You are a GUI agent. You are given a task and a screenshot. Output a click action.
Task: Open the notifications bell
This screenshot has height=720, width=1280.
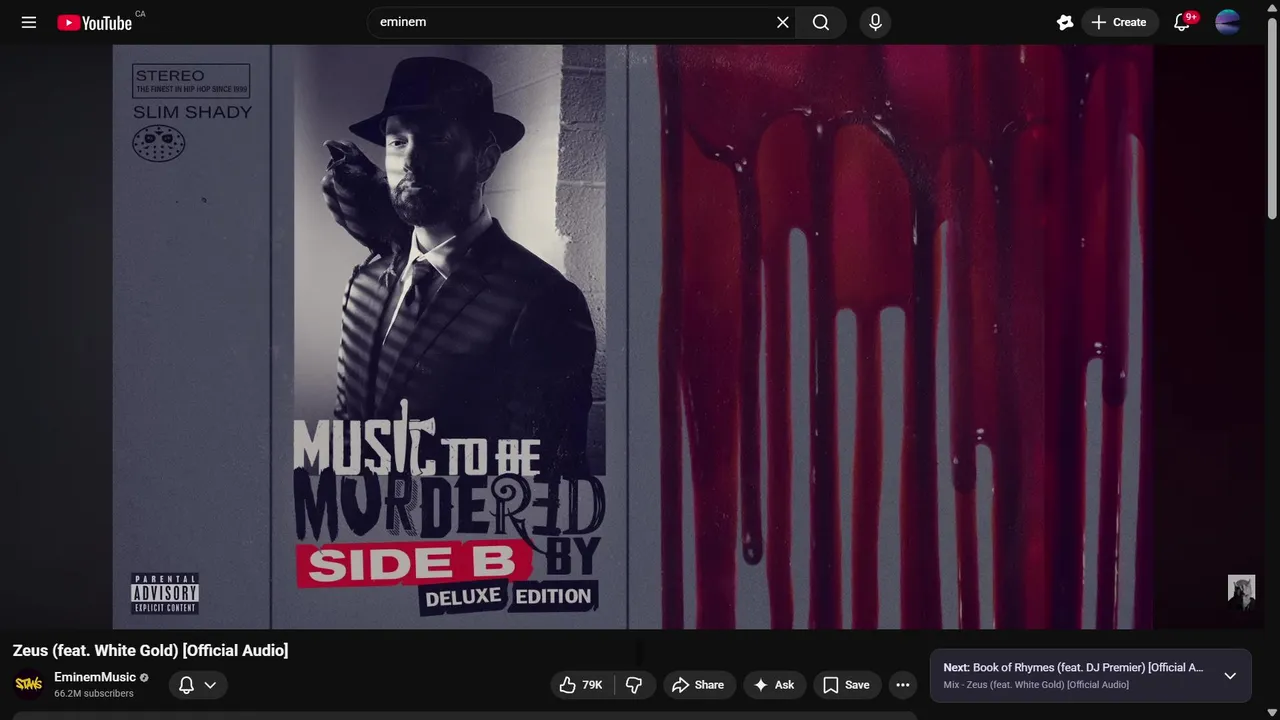click(1182, 22)
